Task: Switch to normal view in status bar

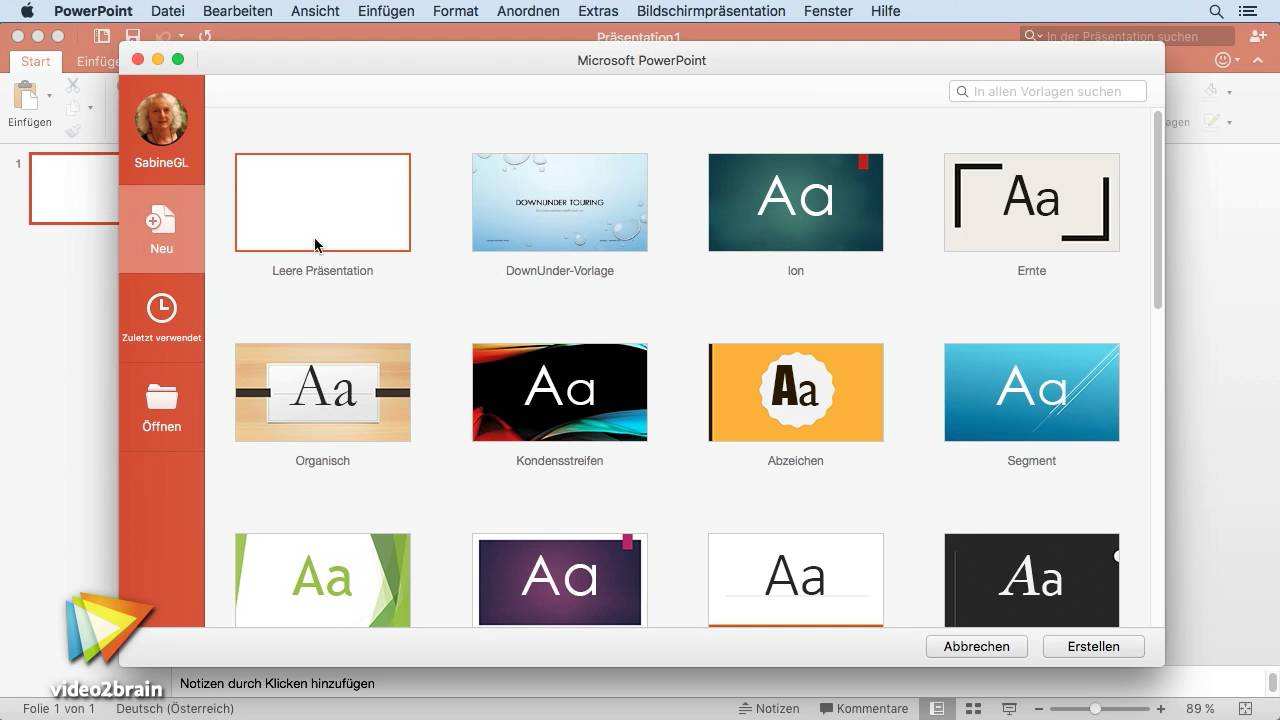Action: (x=937, y=708)
